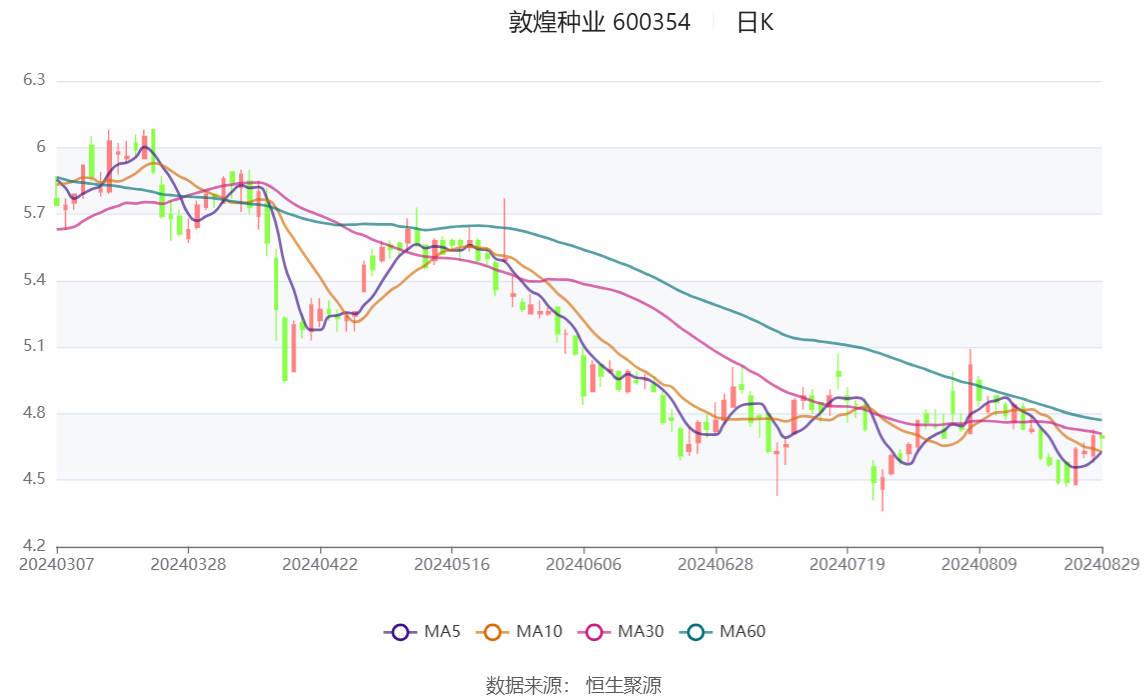Screen dimensions: 1147x699
Task: Click the 20240809 date axis label
Action: click(x=979, y=564)
